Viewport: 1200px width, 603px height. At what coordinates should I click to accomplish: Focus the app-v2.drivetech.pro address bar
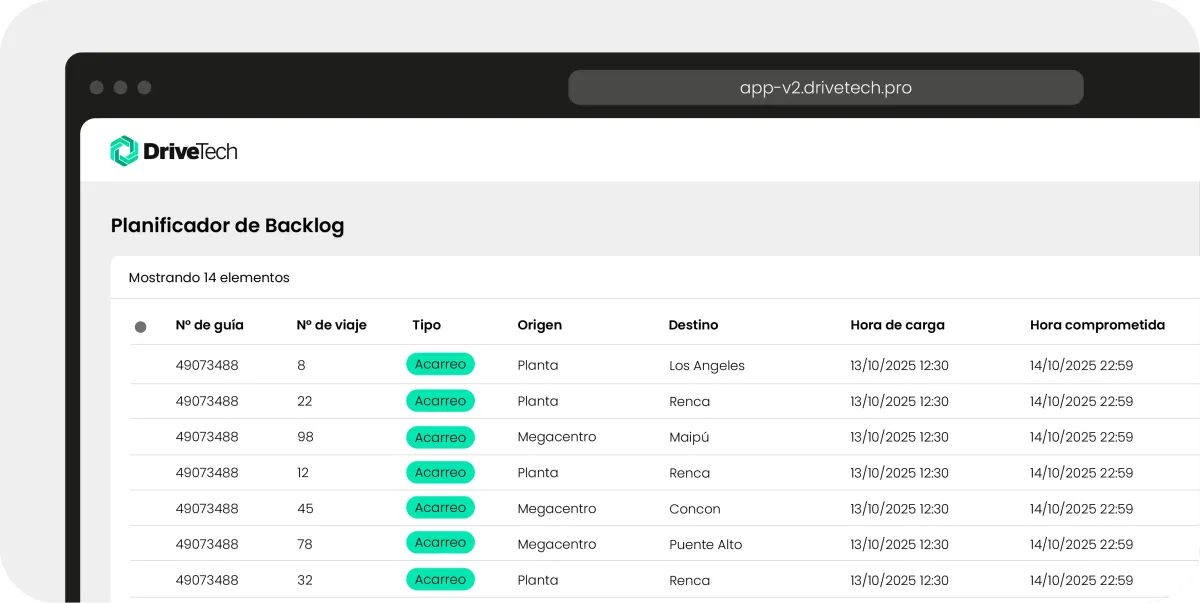pos(825,87)
